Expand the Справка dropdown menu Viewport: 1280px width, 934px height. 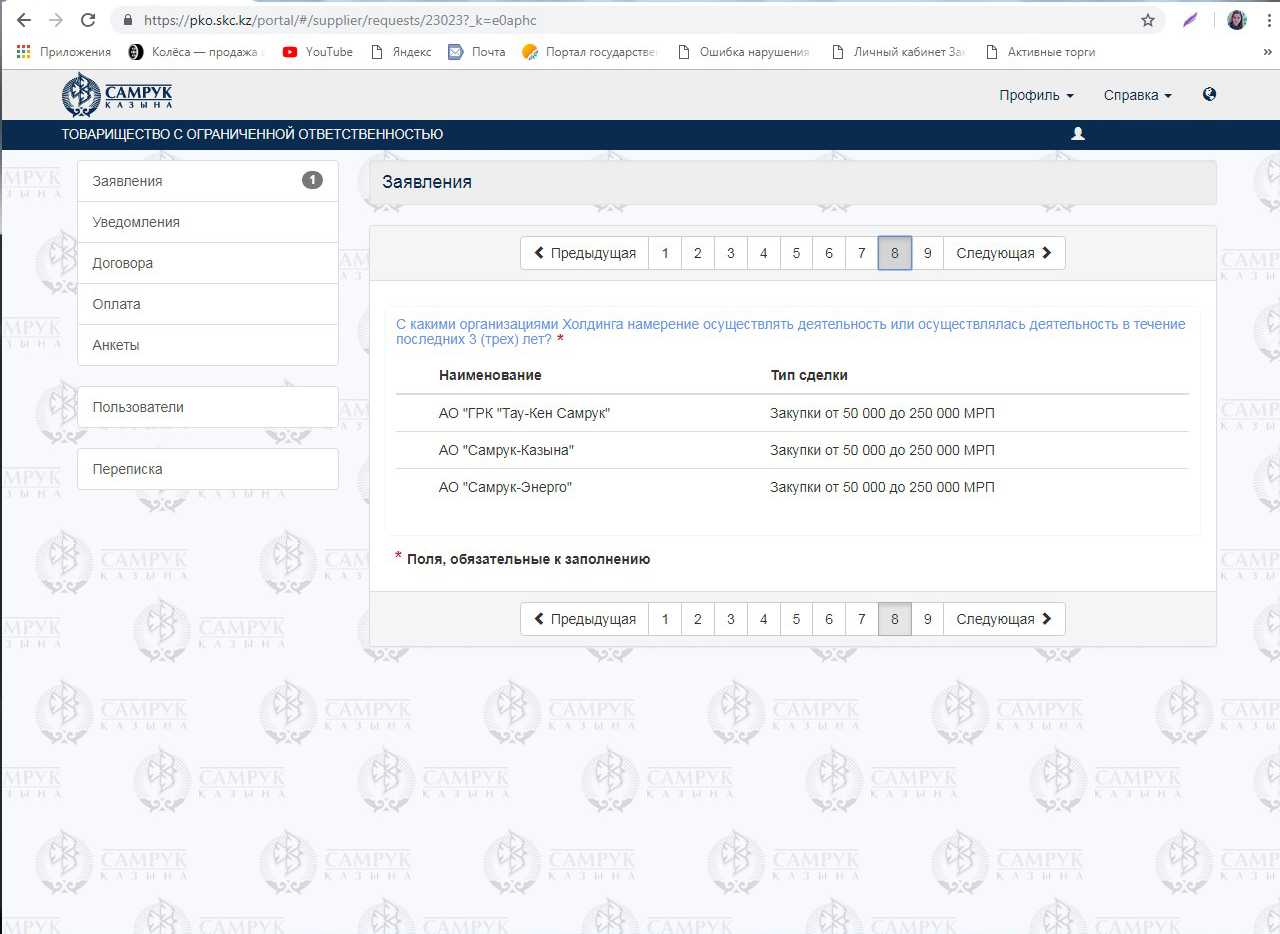click(x=1137, y=95)
